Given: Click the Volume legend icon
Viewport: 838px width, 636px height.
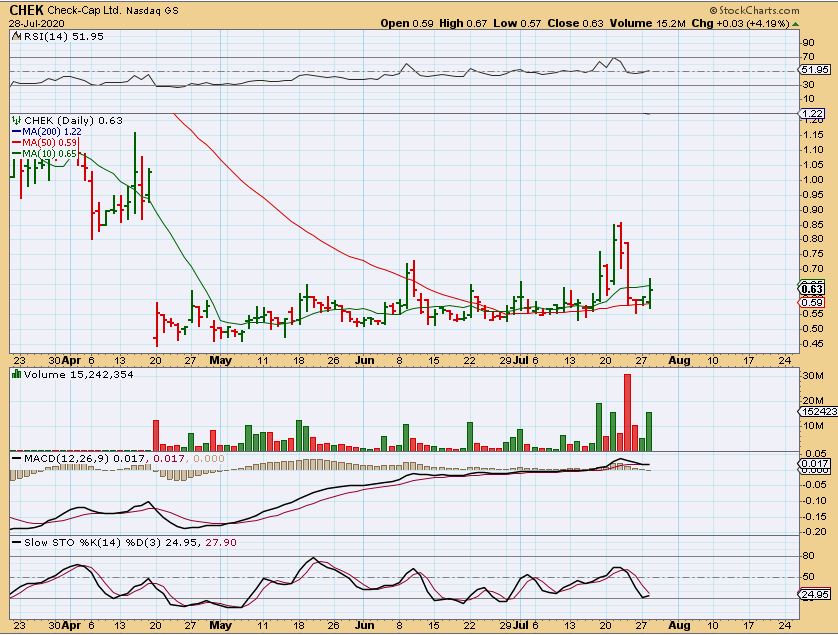Looking at the screenshot, I should (x=16, y=373).
